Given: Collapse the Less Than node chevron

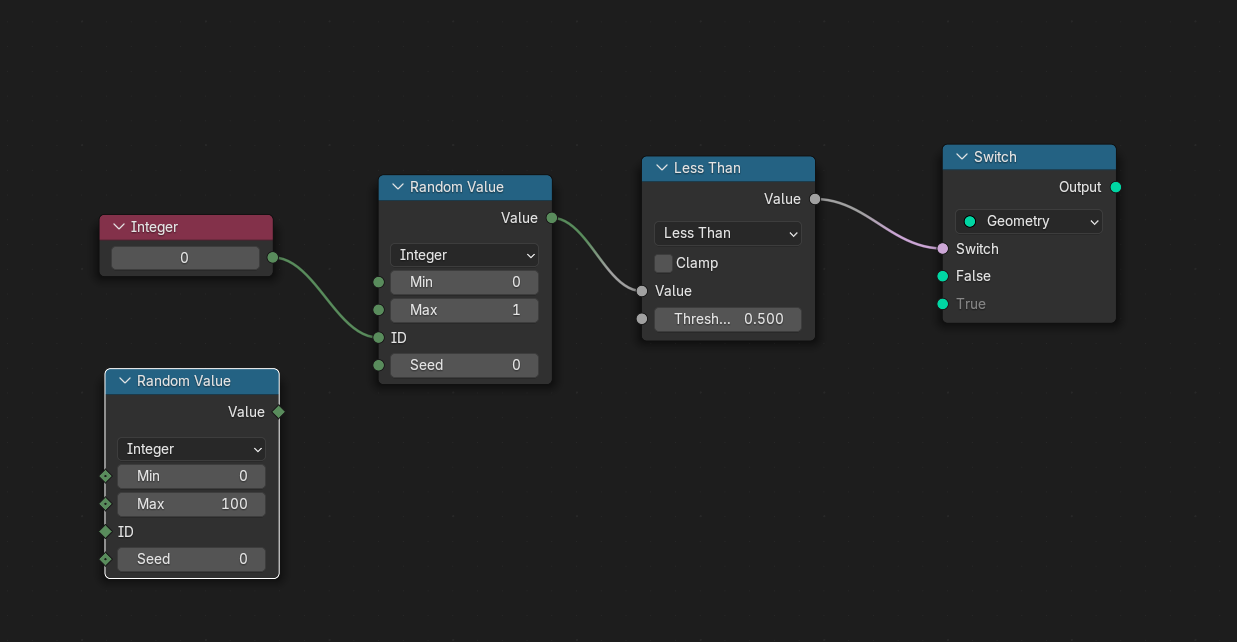Looking at the screenshot, I should [x=661, y=169].
